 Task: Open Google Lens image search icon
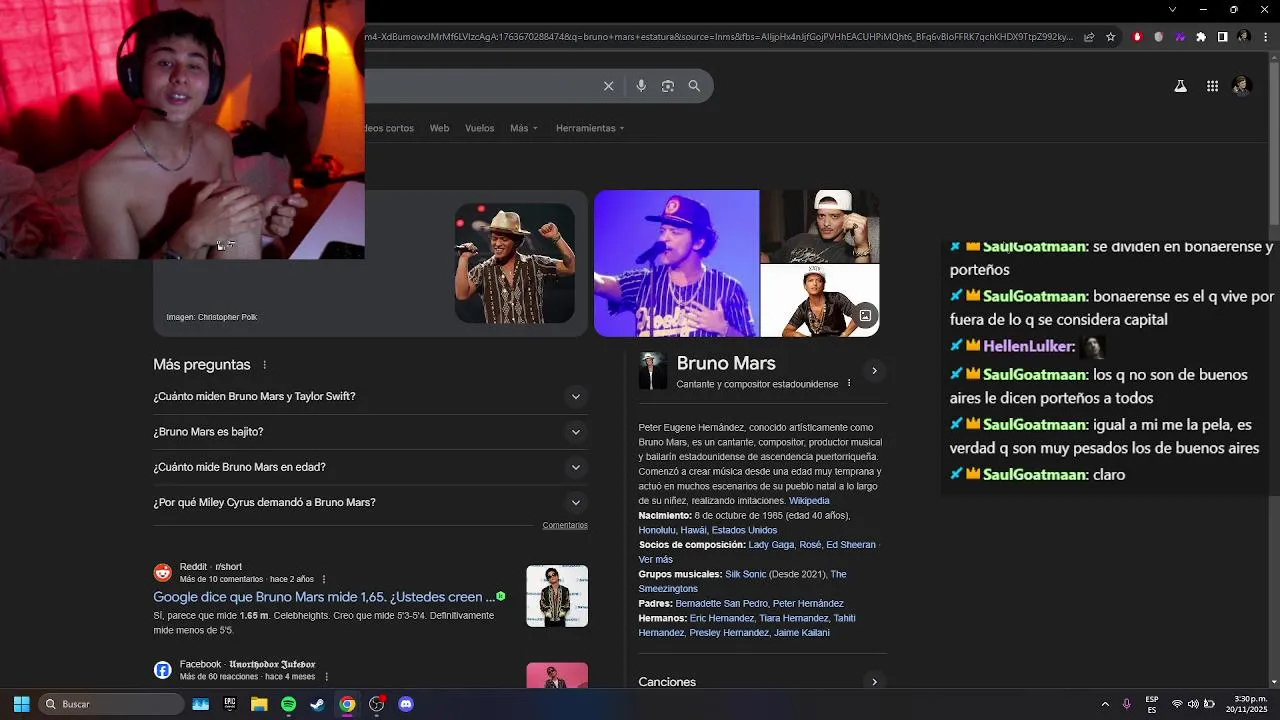(668, 86)
